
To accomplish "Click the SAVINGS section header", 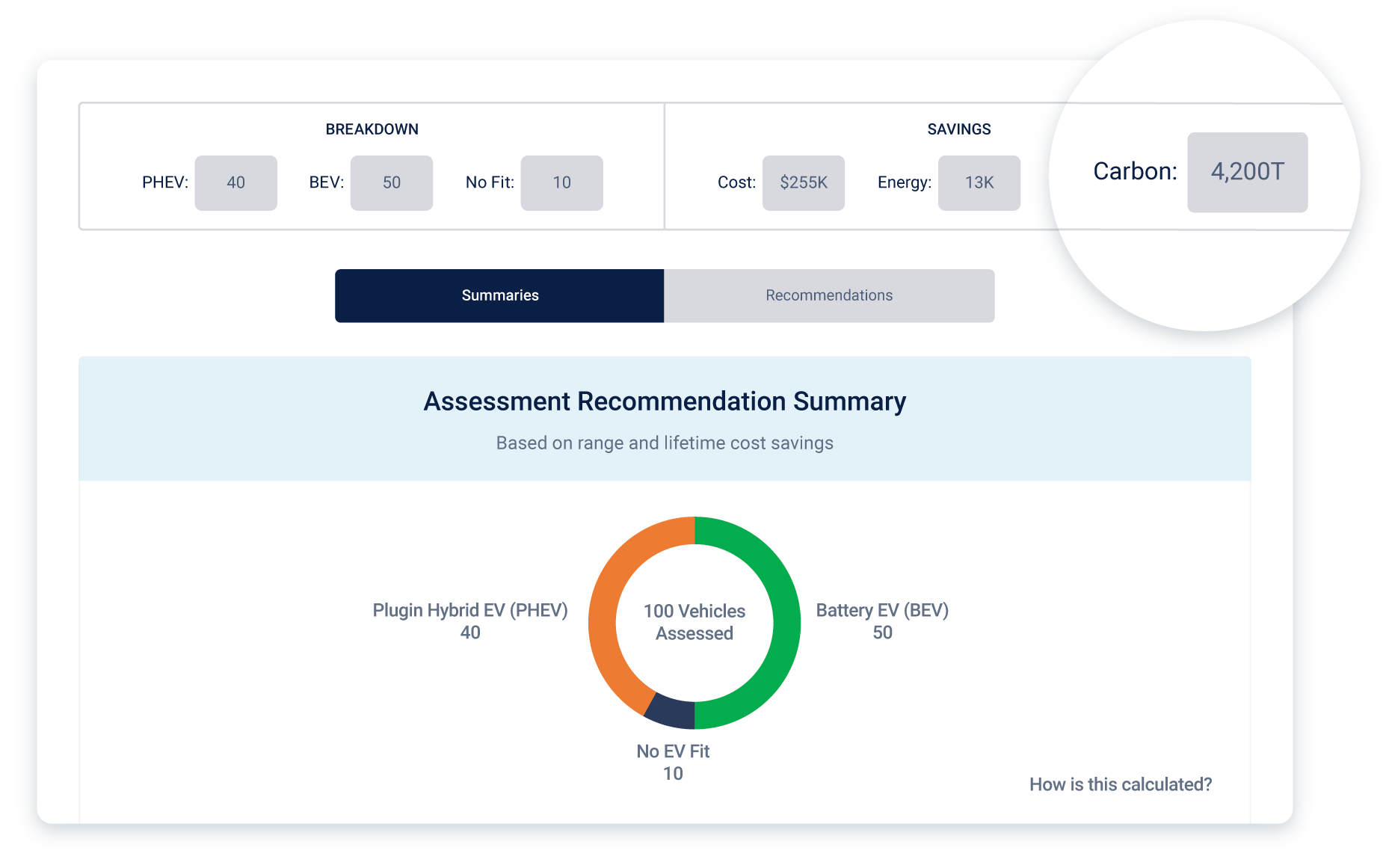I will pos(959,129).
